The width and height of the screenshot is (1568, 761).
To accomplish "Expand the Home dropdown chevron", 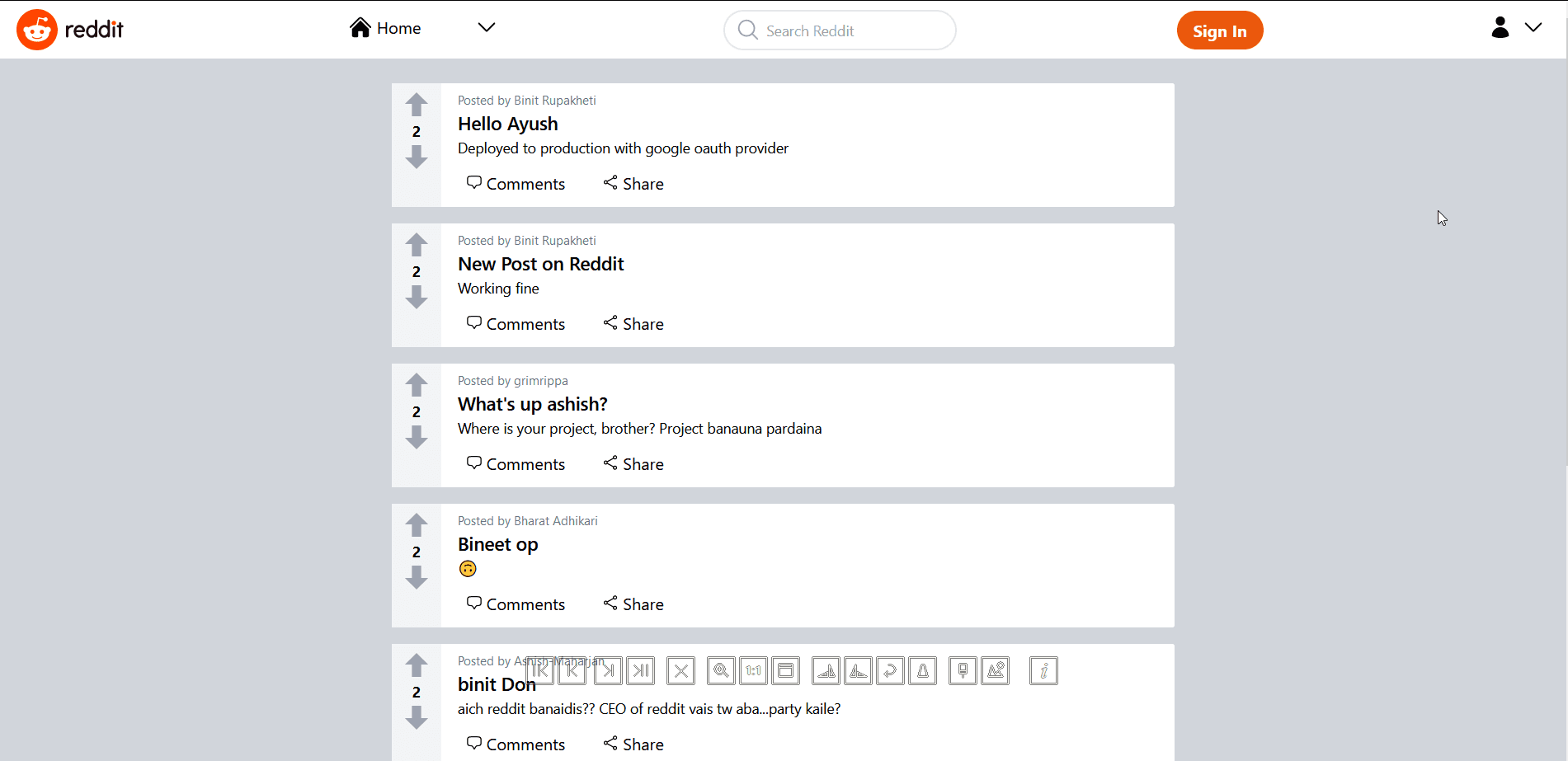I will pos(487,28).
